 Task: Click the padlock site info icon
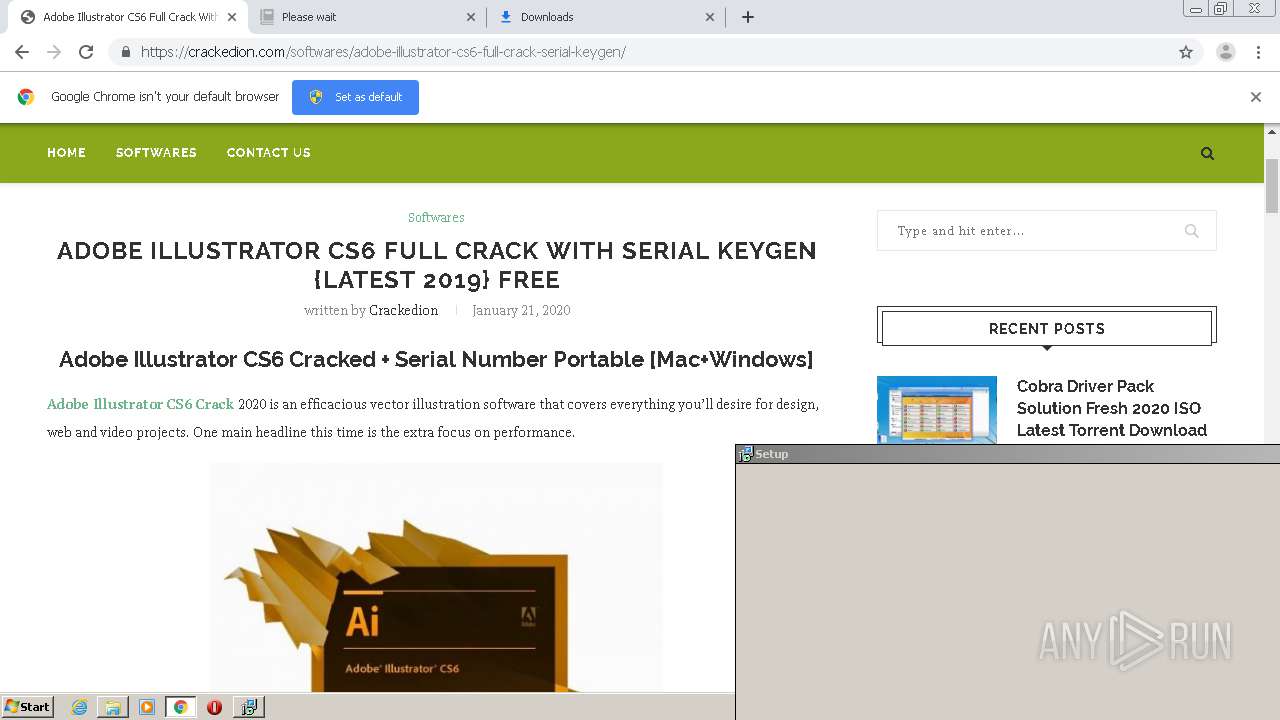click(125, 52)
